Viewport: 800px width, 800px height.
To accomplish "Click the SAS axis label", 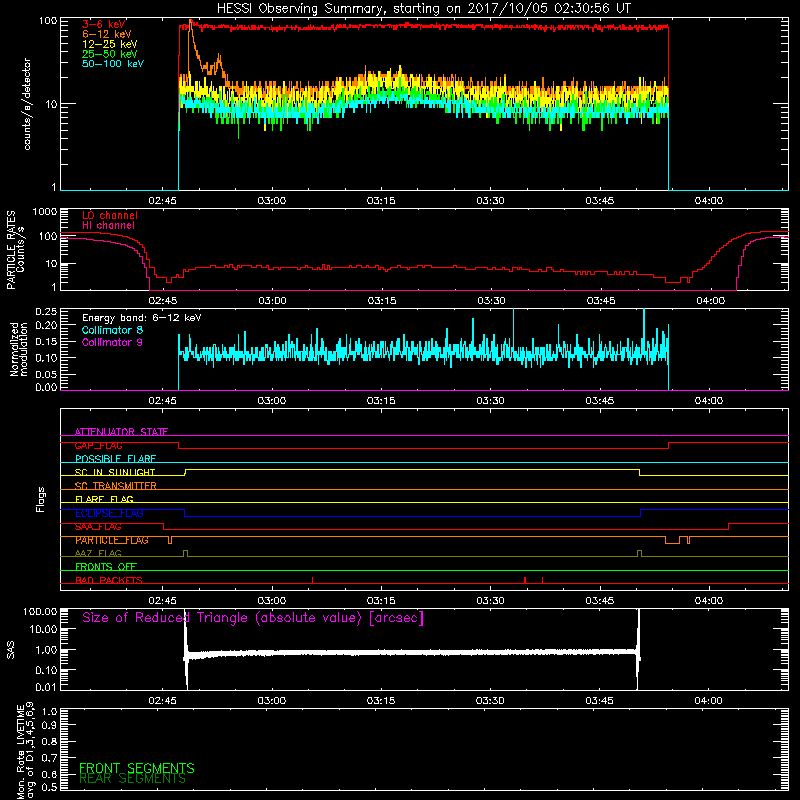I will pos(11,650).
